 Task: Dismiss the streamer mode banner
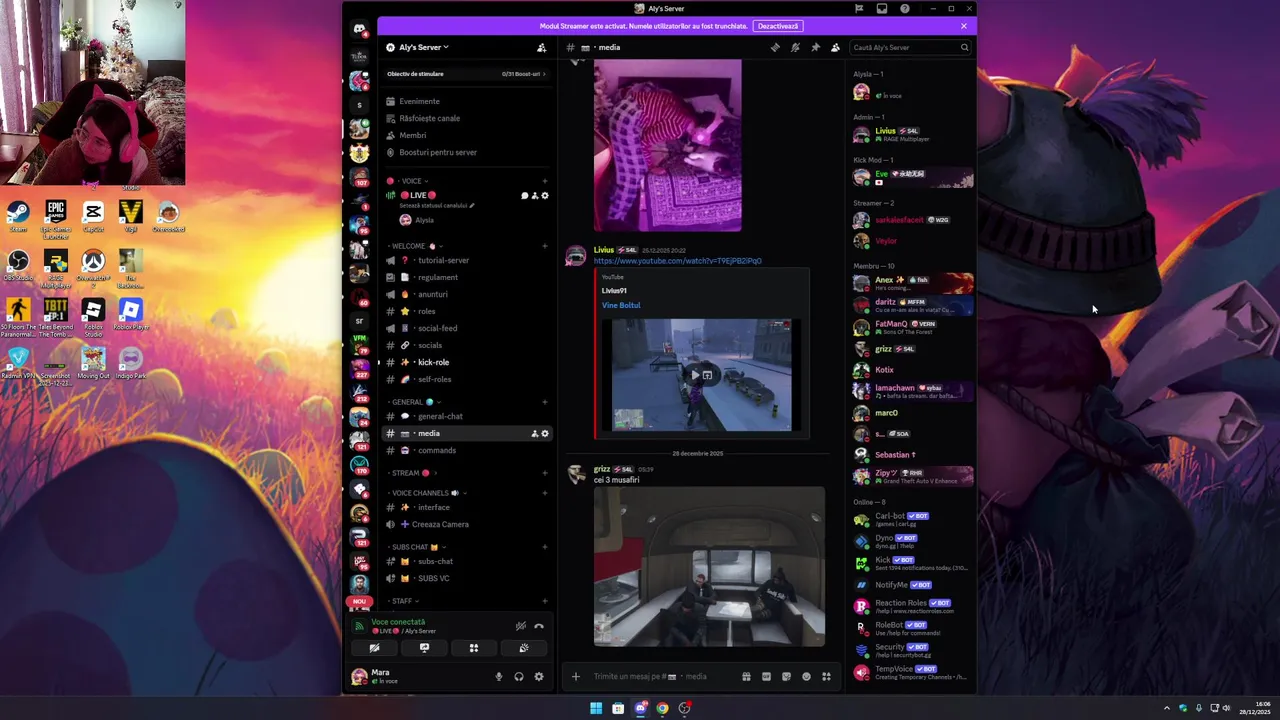point(964,26)
